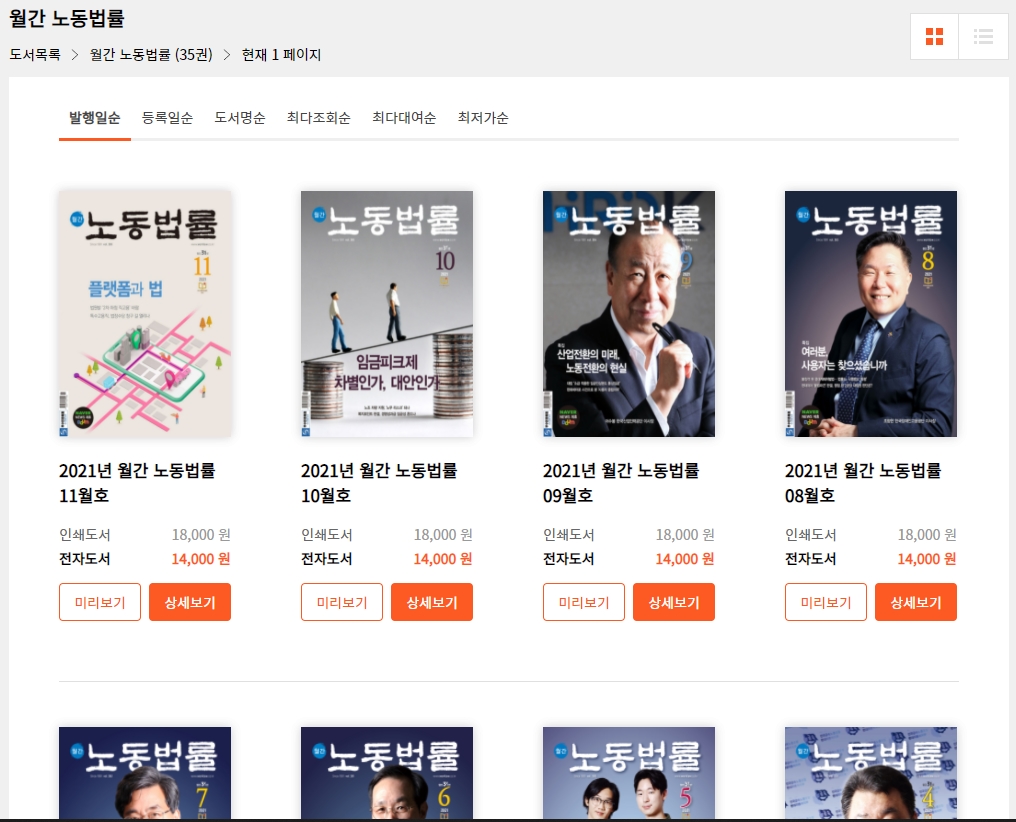Click the 09월호 인쇄도서 label
The width and height of the screenshot is (1016, 822).
click(569, 534)
